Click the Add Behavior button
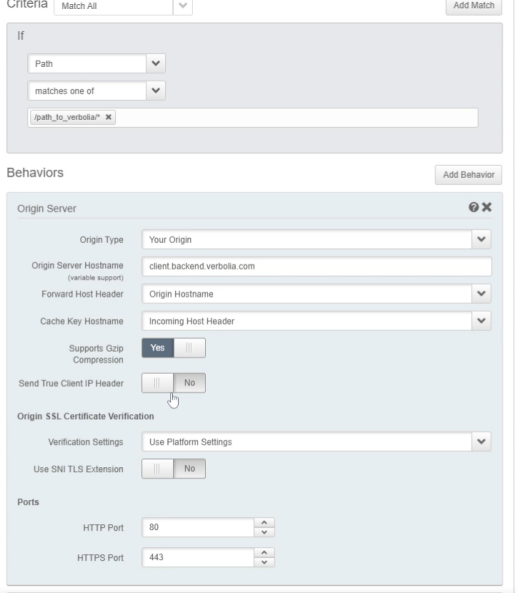Screen dimensions: 516x593 pyautogui.click(x=468, y=175)
